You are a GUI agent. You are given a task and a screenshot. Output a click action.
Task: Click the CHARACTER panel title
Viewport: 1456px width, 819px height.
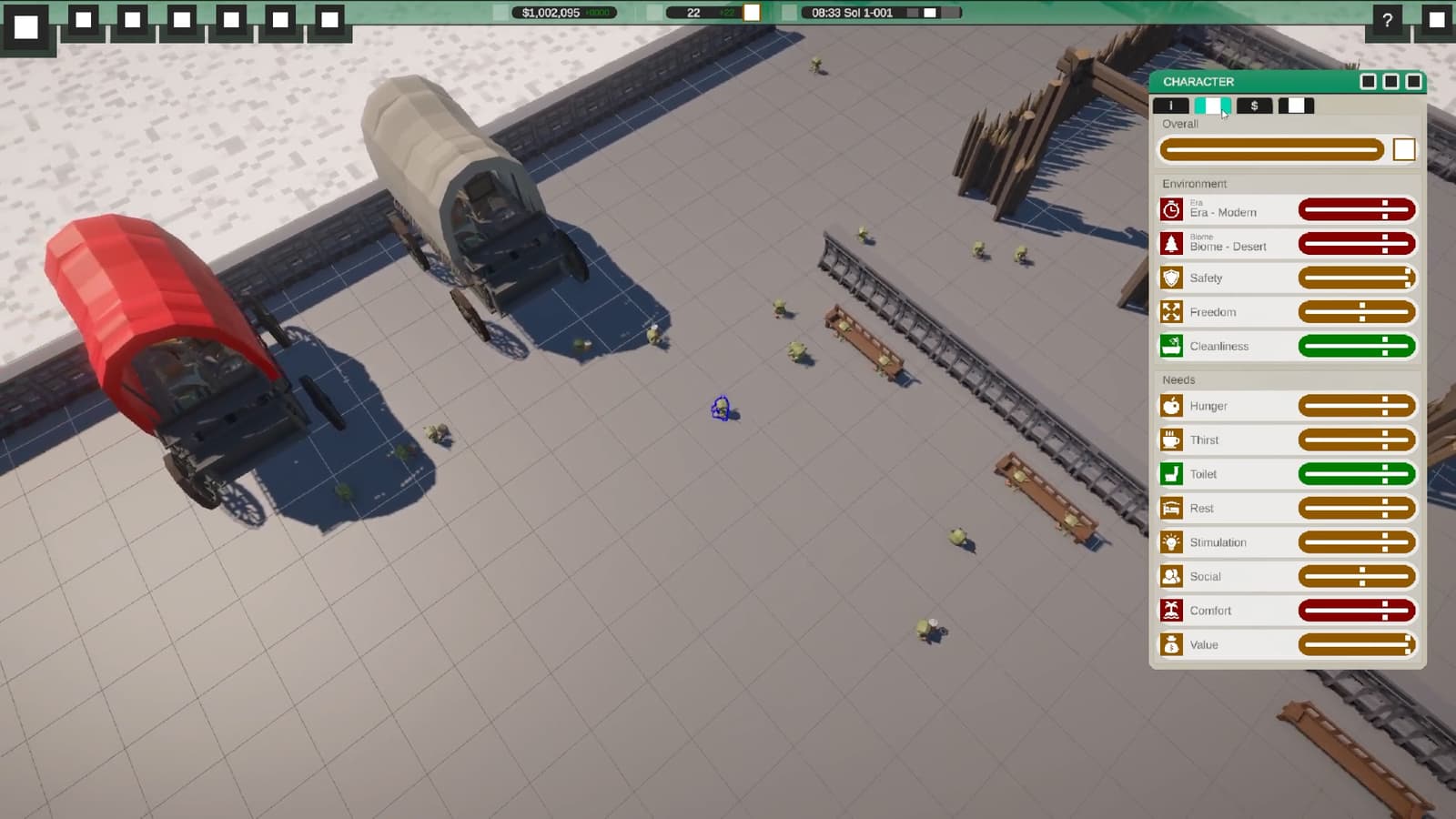(x=1198, y=82)
